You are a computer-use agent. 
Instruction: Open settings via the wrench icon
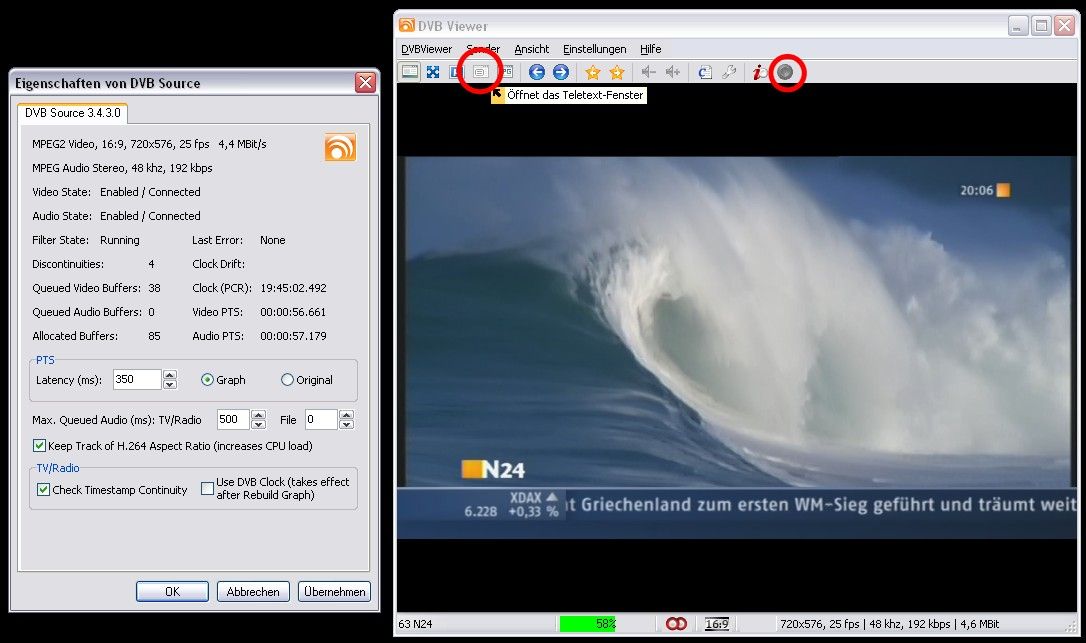[729, 72]
